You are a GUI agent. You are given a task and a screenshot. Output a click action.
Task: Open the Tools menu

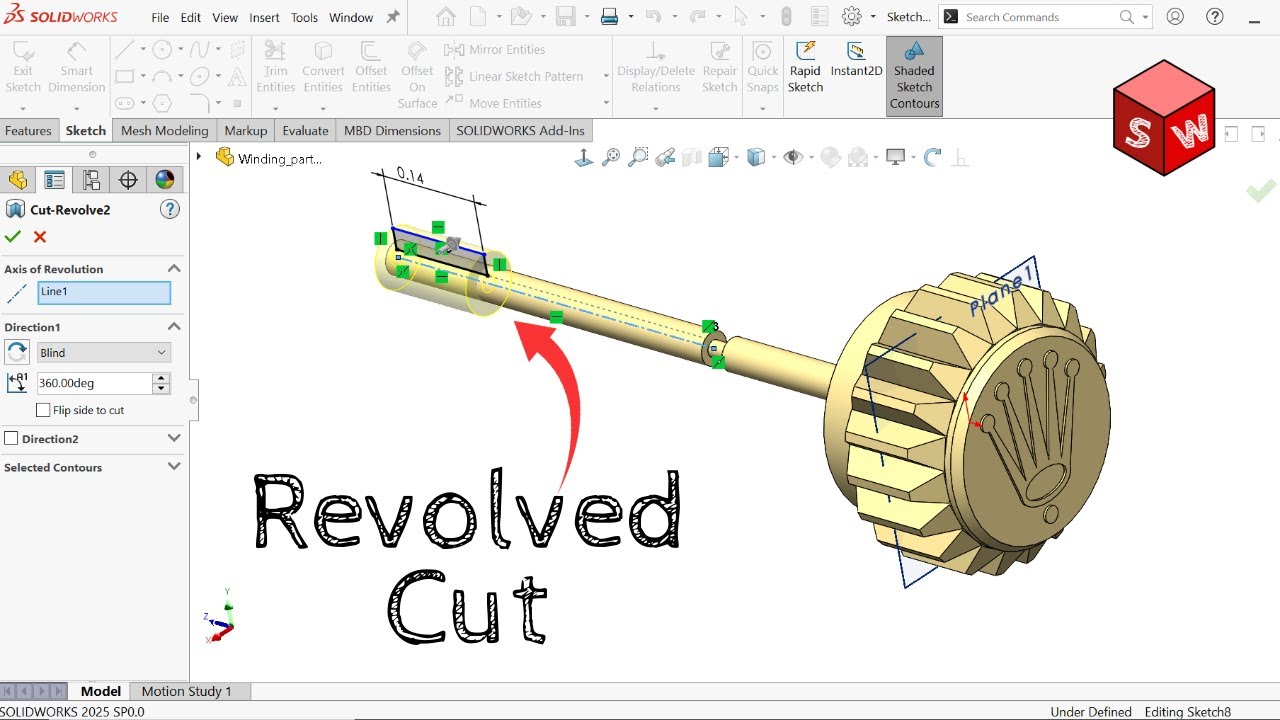pos(304,17)
